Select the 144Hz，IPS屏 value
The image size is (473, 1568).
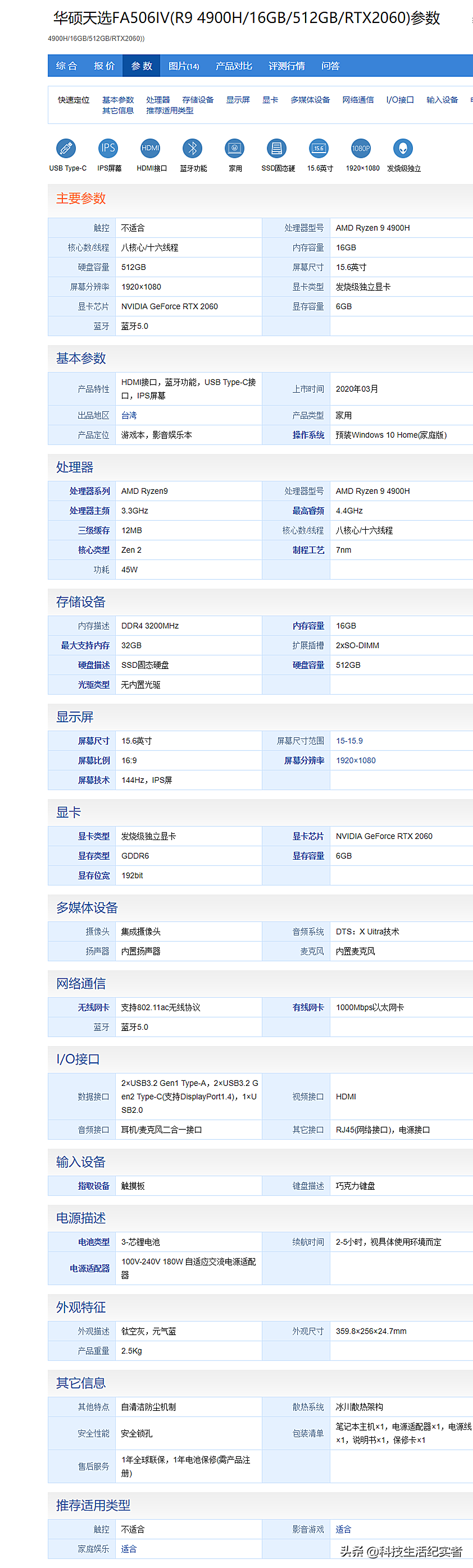[x=146, y=780]
